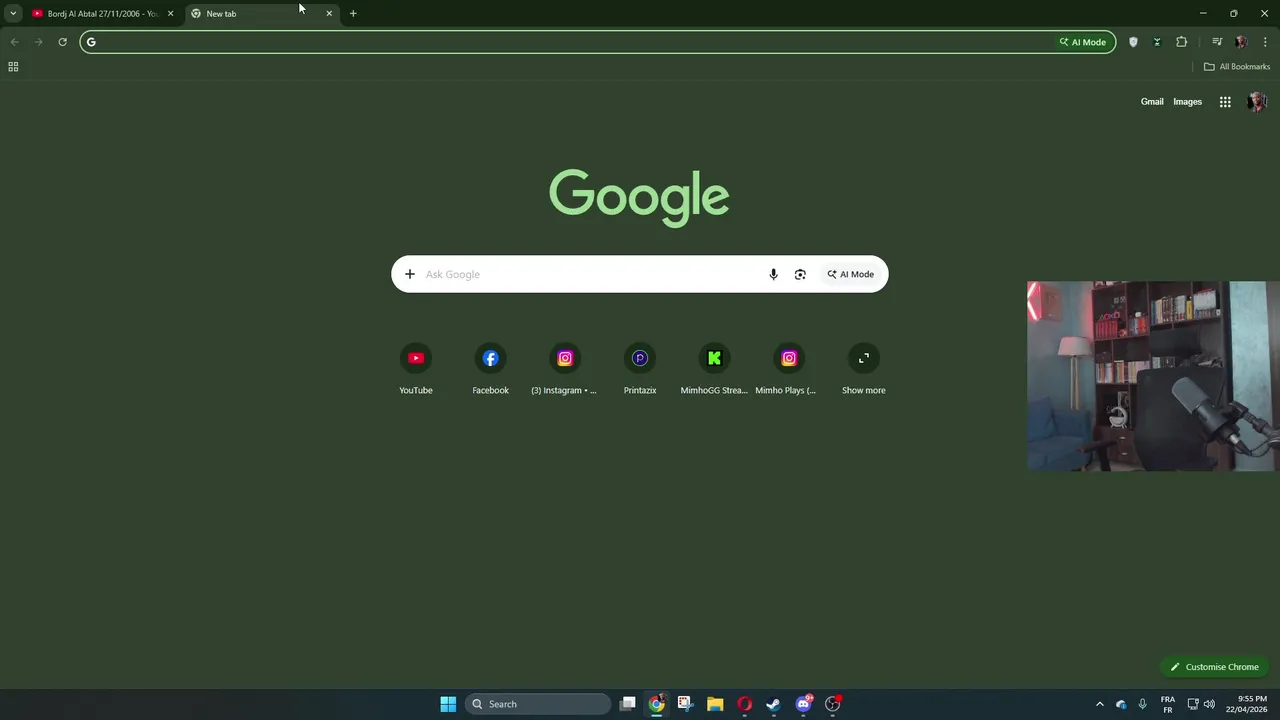Open Google Images link
The image size is (1280, 720).
coord(1187,101)
